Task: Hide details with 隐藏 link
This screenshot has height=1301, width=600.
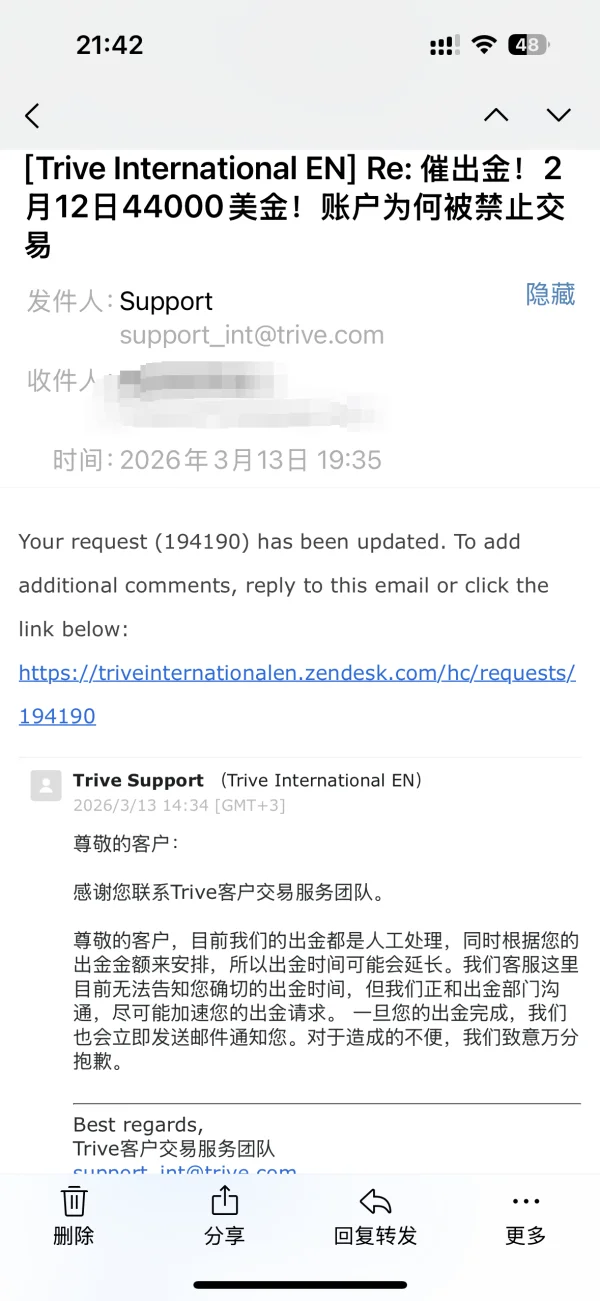Action: [550, 294]
